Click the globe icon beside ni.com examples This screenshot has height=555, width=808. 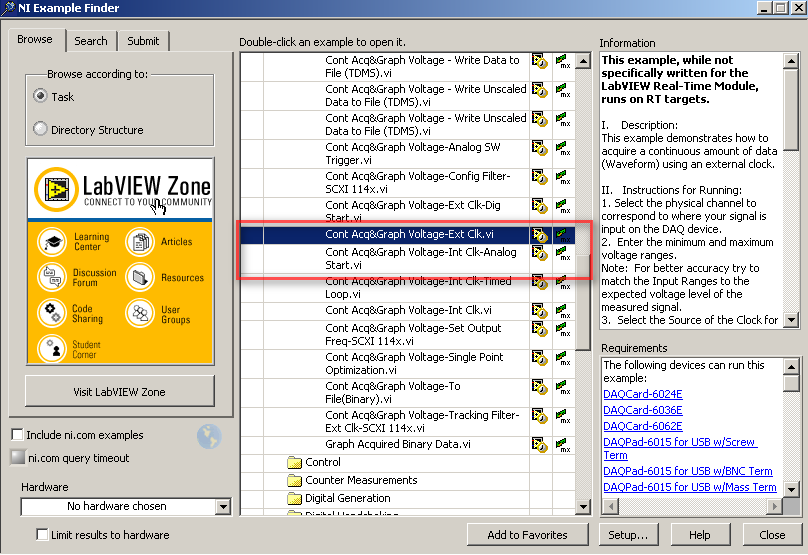tap(209, 436)
